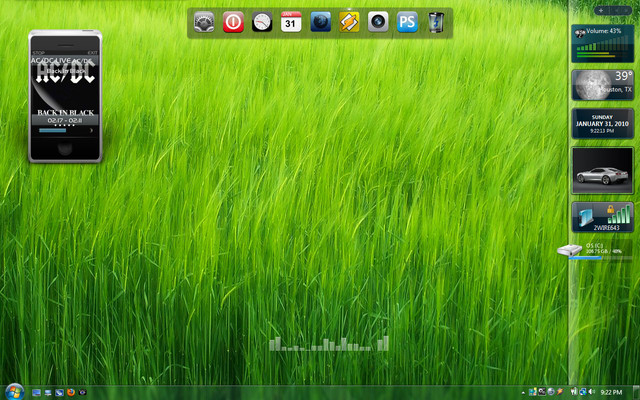
Task: Open the 39° Houston, TX weather gadget
Action: (602, 85)
